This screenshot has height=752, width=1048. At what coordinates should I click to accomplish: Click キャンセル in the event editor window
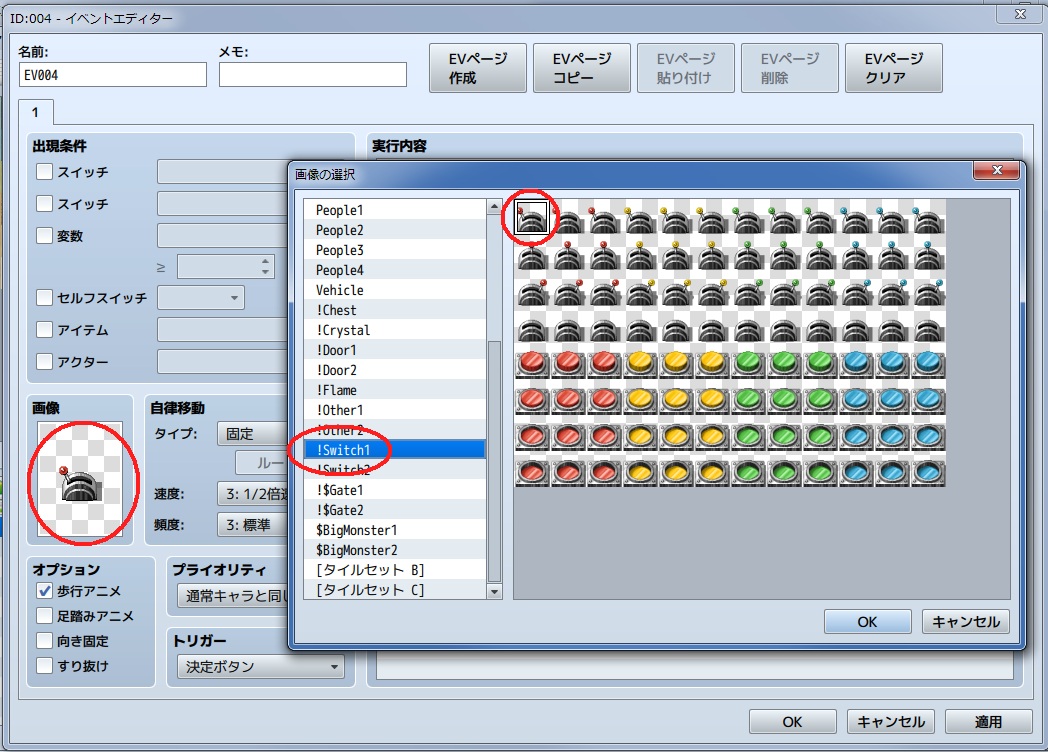click(890, 722)
